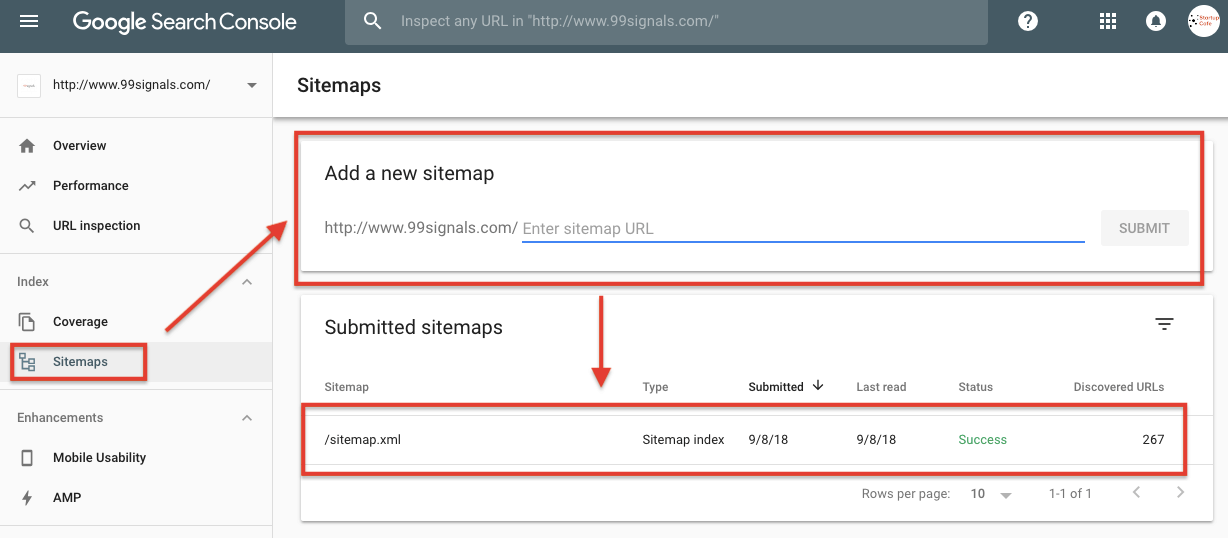Screen dimensions: 1228x538
Task: Change Rows per page dropdown
Action: pyautogui.click(x=991, y=494)
